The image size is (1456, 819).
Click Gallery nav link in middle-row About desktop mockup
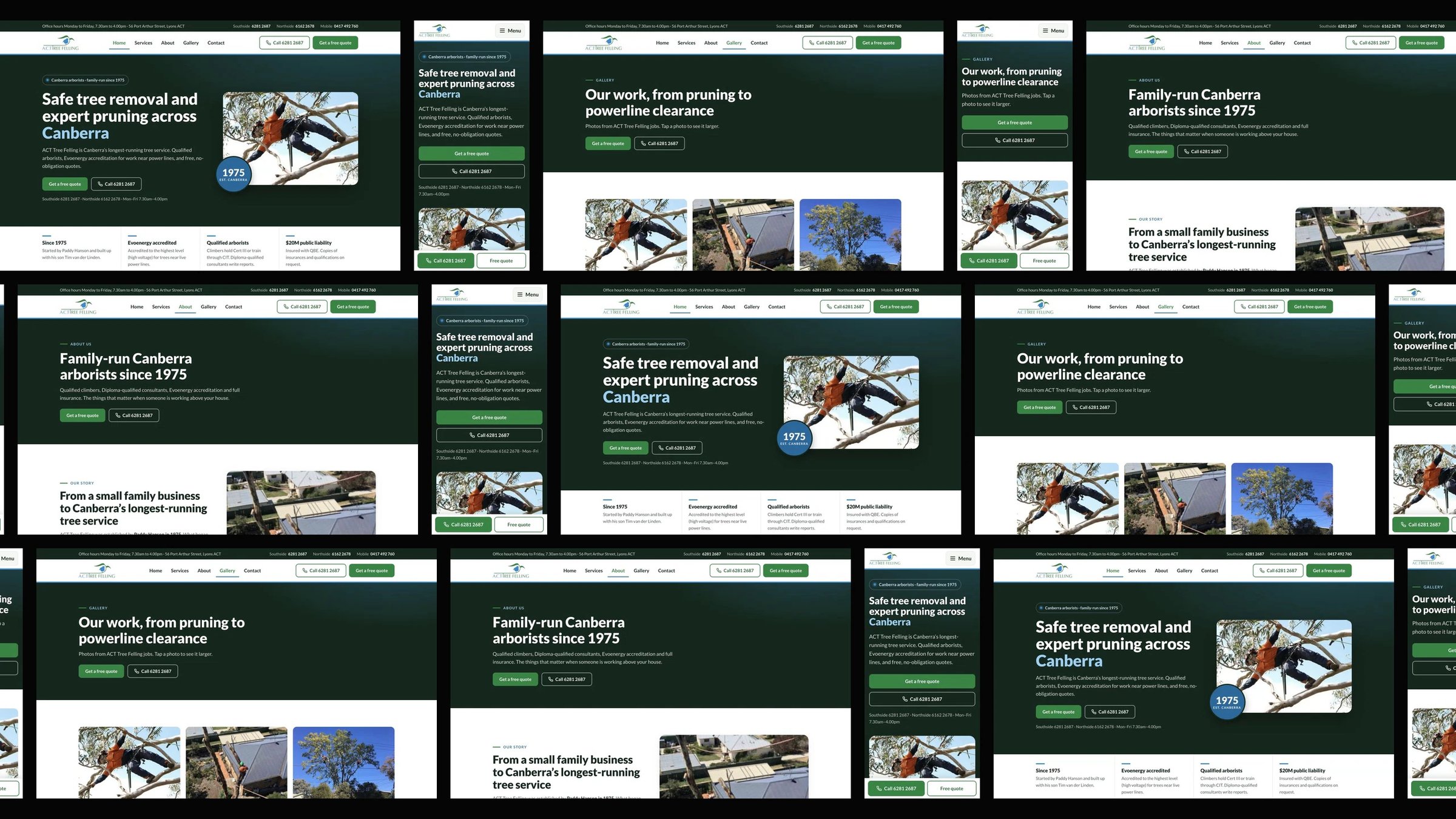(x=209, y=307)
